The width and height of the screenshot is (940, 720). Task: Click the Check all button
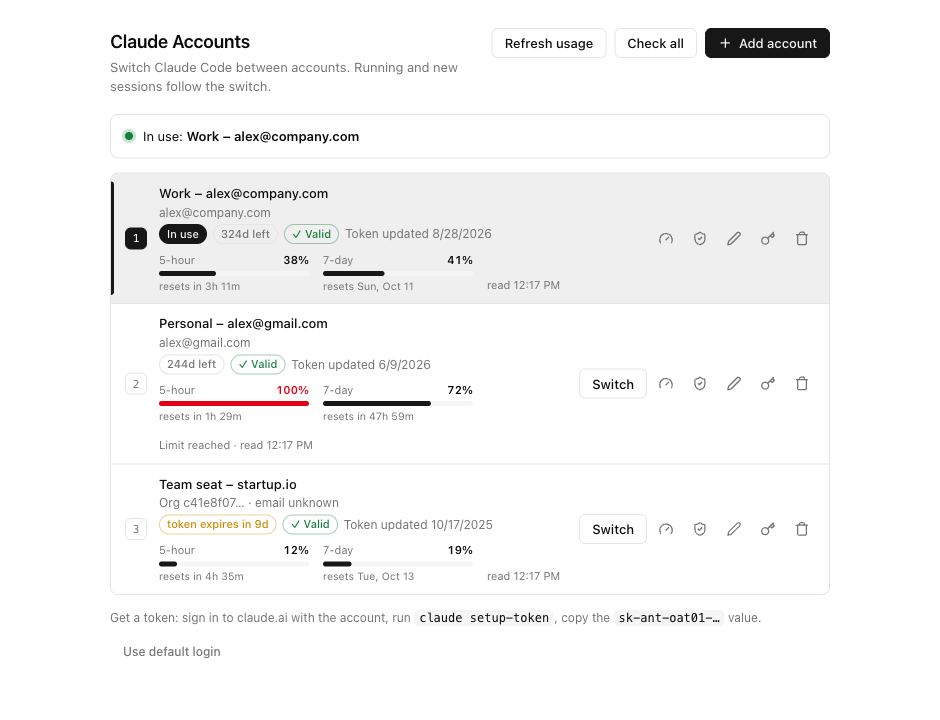point(655,43)
